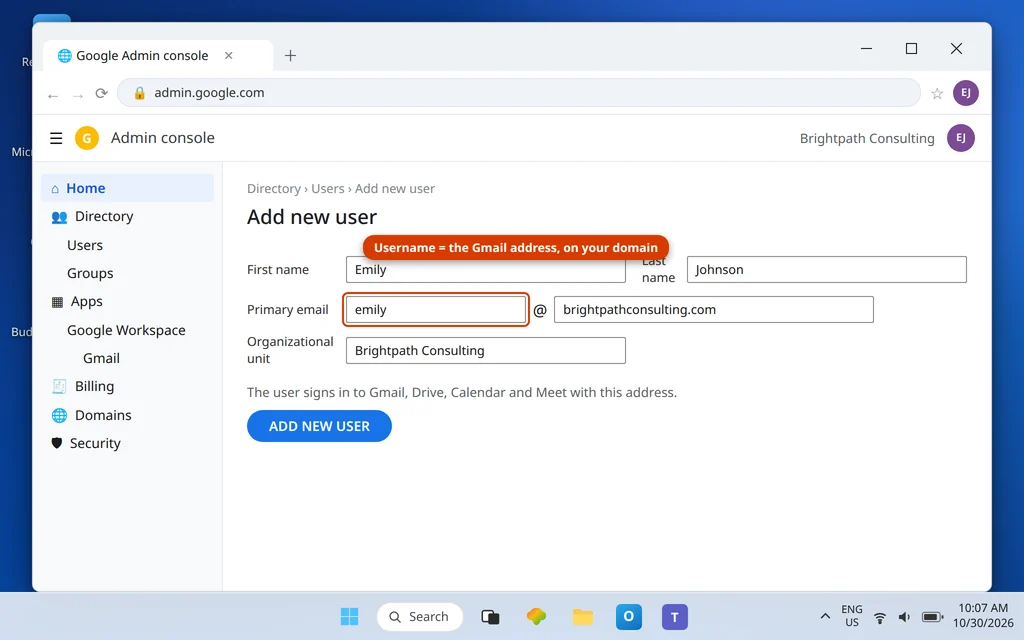Viewport: 1024px width, 640px height.
Task: Open Teams from the taskbar
Action: point(675,616)
